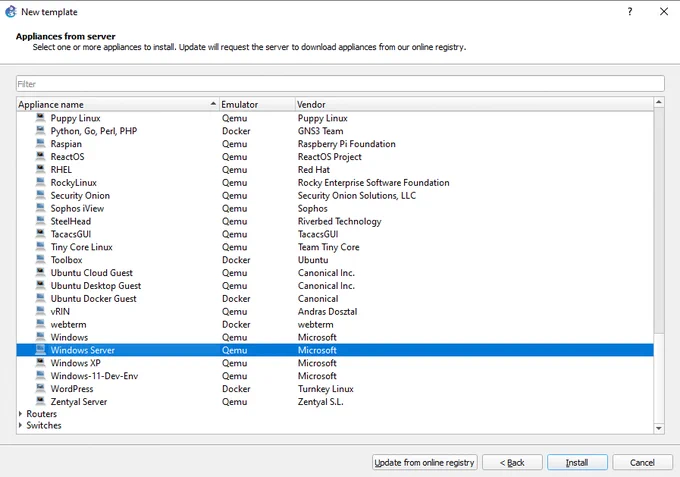
Task: Click the GNS3 icon in title bar
Action: pos(10,12)
